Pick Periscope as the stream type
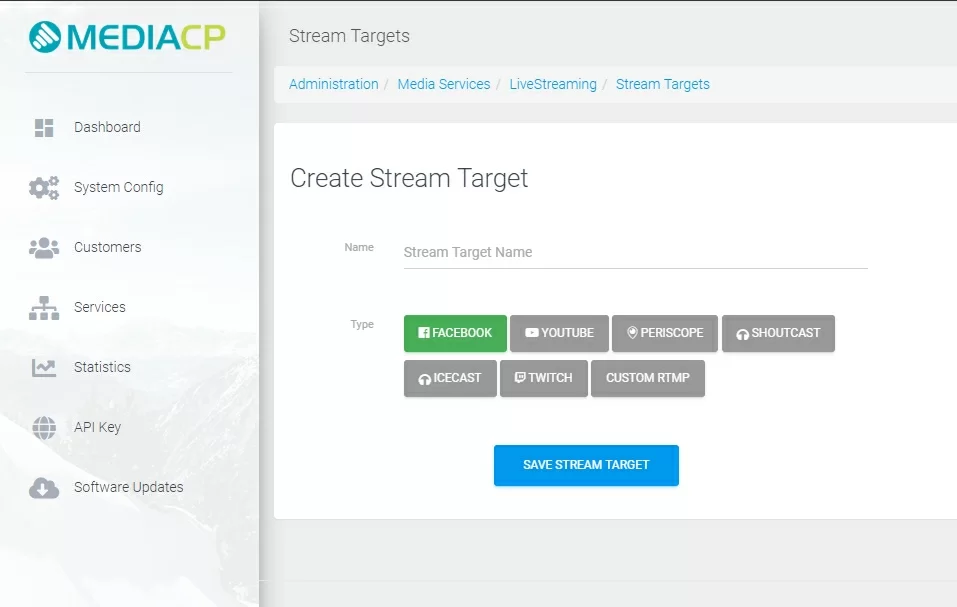The width and height of the screenshot is (957, 607). 664,333
